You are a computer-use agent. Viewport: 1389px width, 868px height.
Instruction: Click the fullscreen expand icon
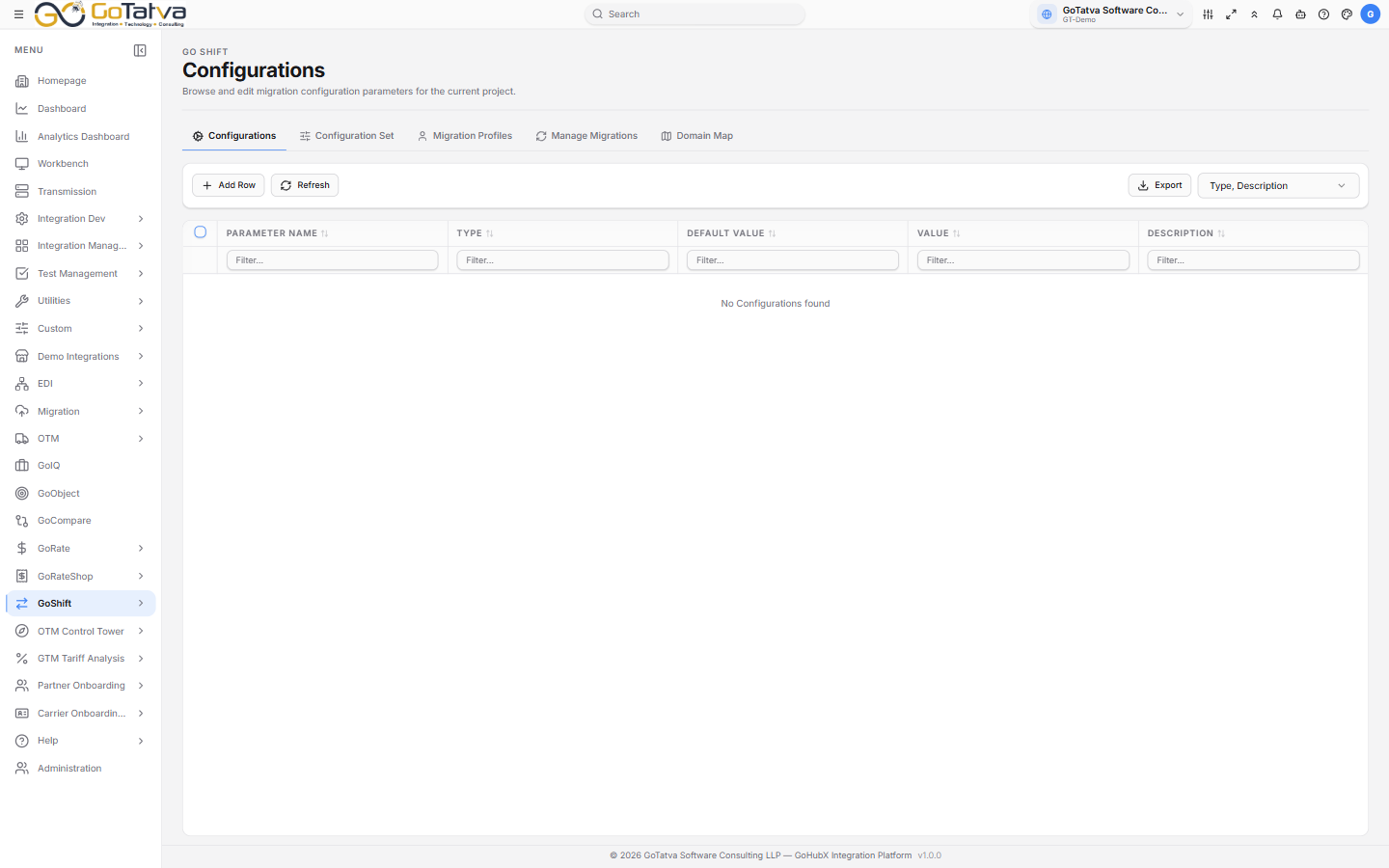click(1231, 14)
